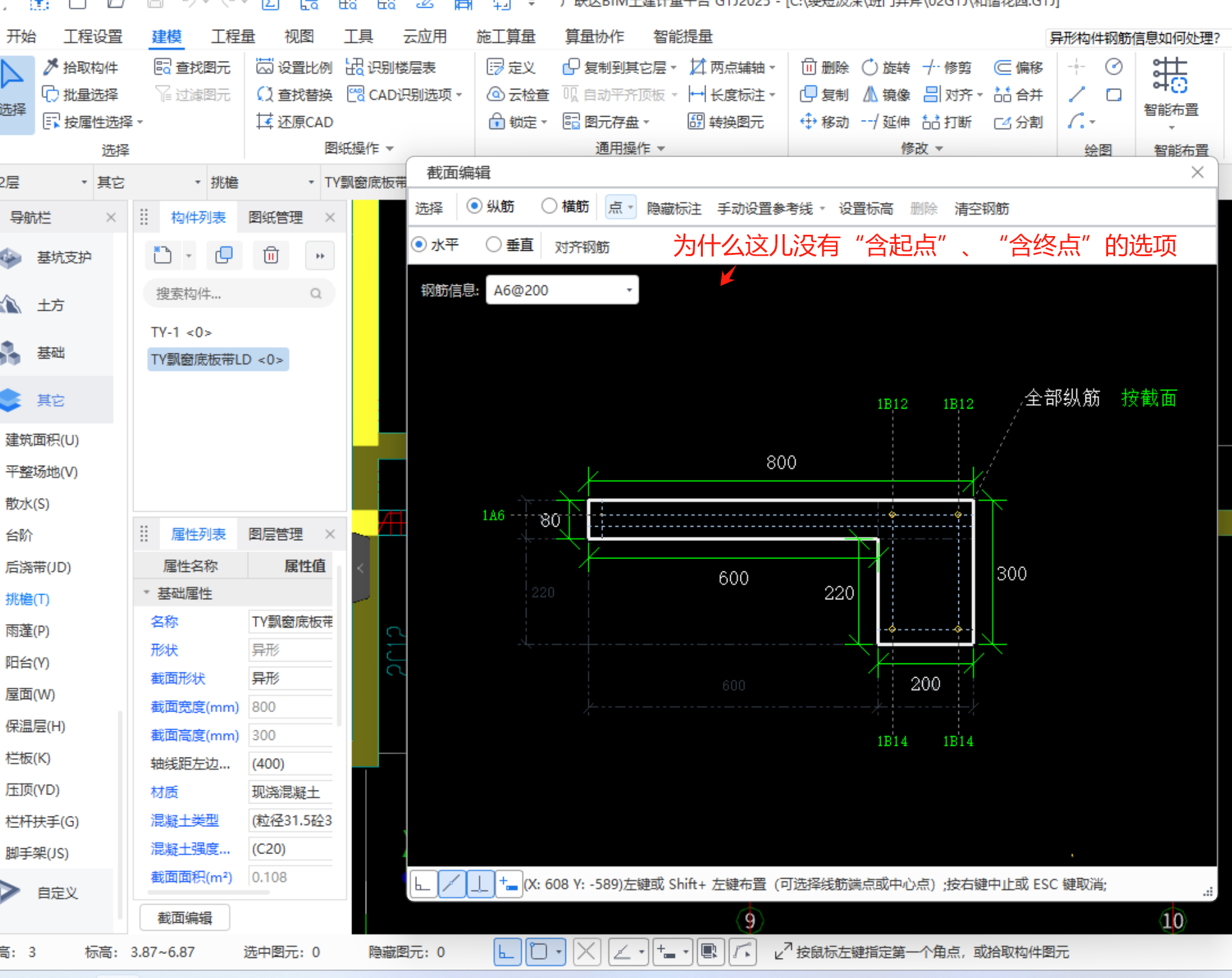The height and width of the screenshot is (978, 1232).
Task: Click green 按截面 link in drawing
Action: point(1149,398)
